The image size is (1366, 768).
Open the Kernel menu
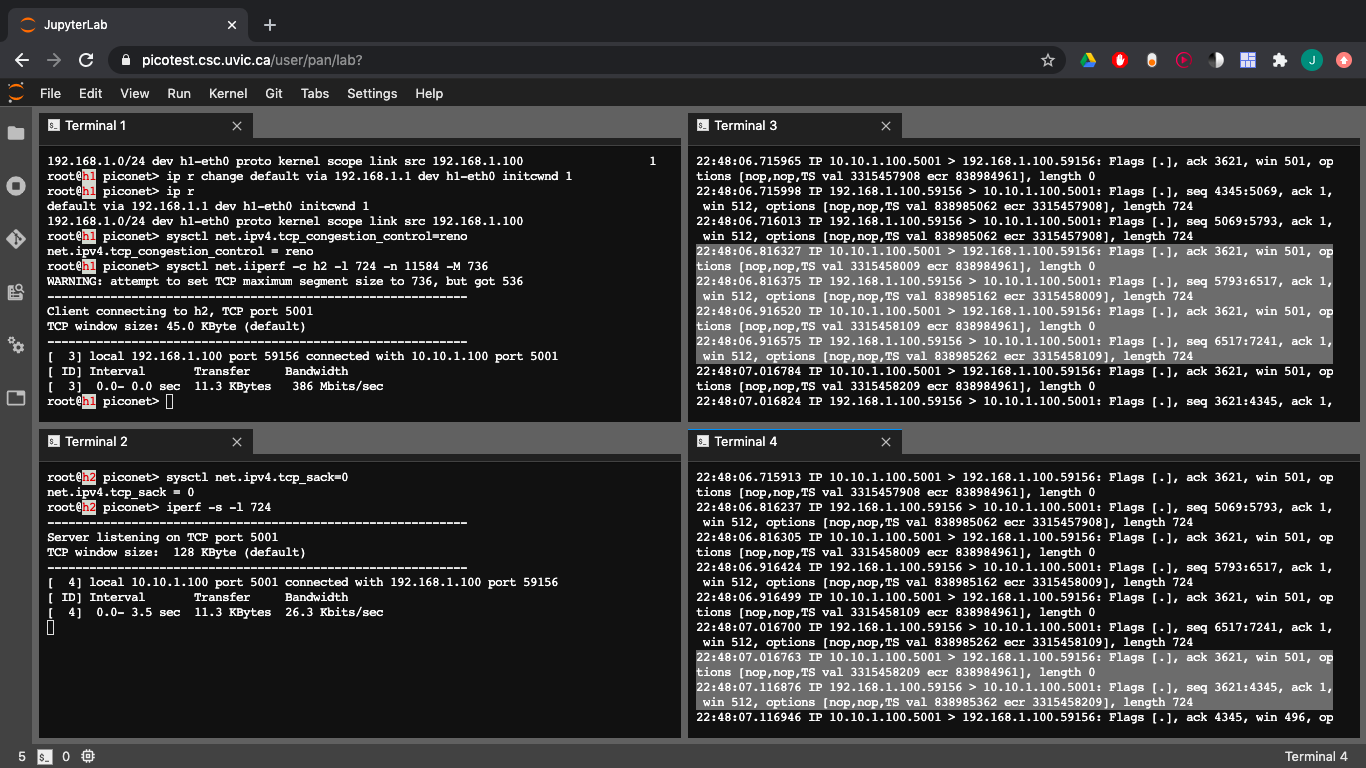pos(228,93)
